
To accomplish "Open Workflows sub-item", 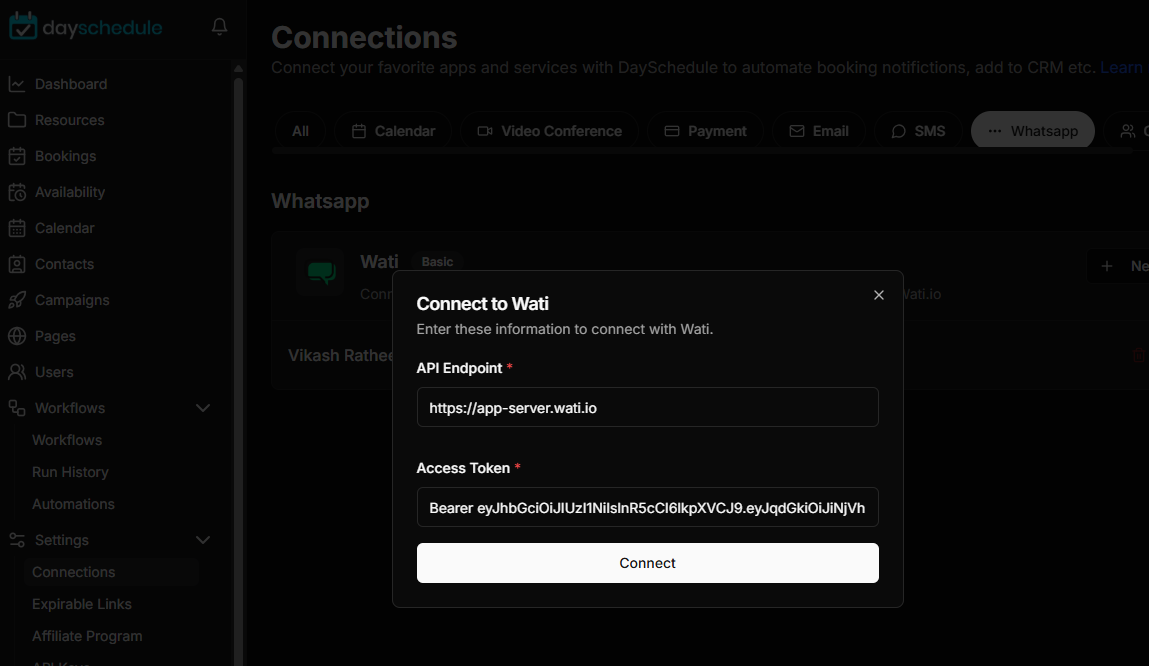I will [67, 440].
